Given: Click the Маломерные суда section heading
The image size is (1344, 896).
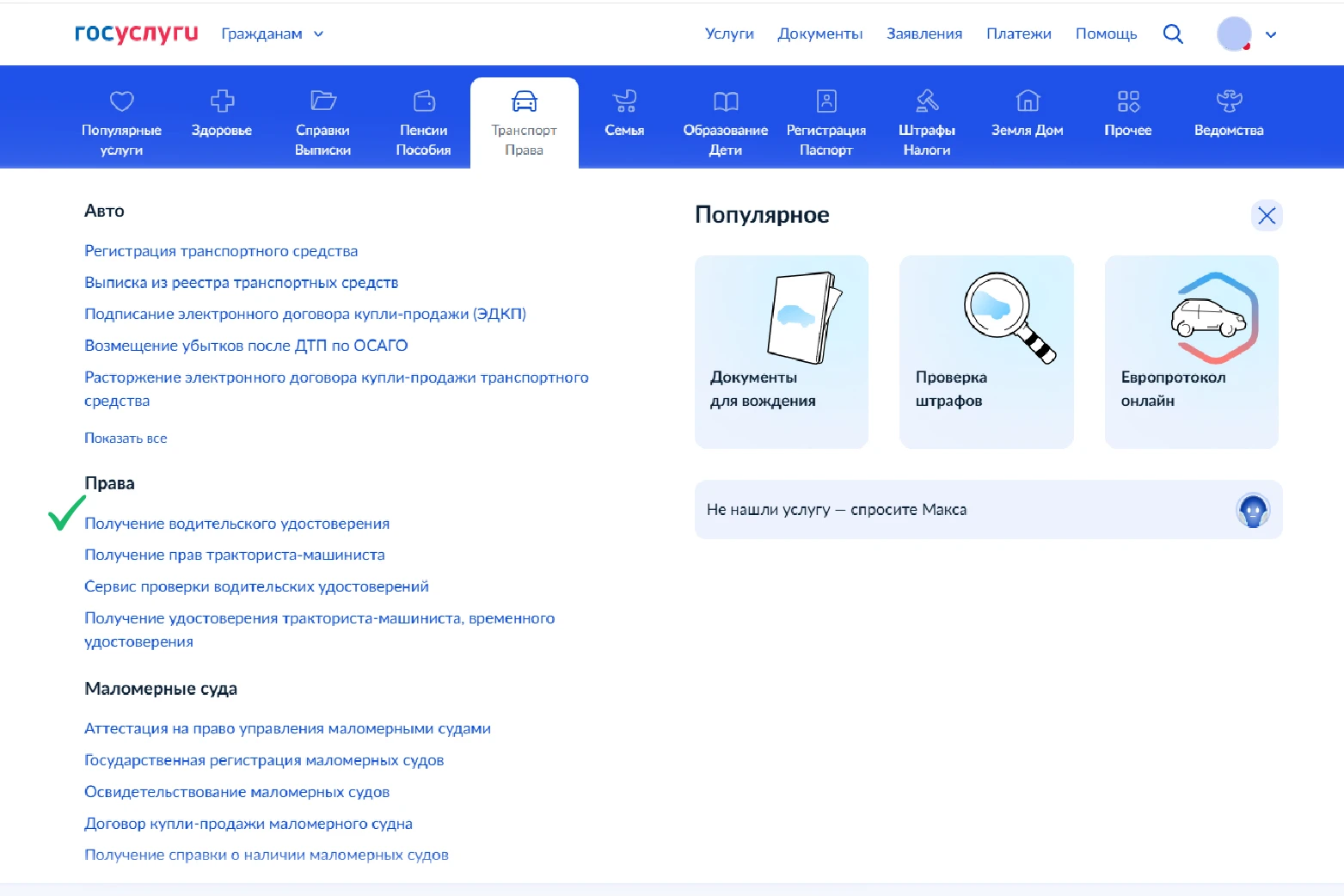Looking at the screenshot, I should (161, 689).
